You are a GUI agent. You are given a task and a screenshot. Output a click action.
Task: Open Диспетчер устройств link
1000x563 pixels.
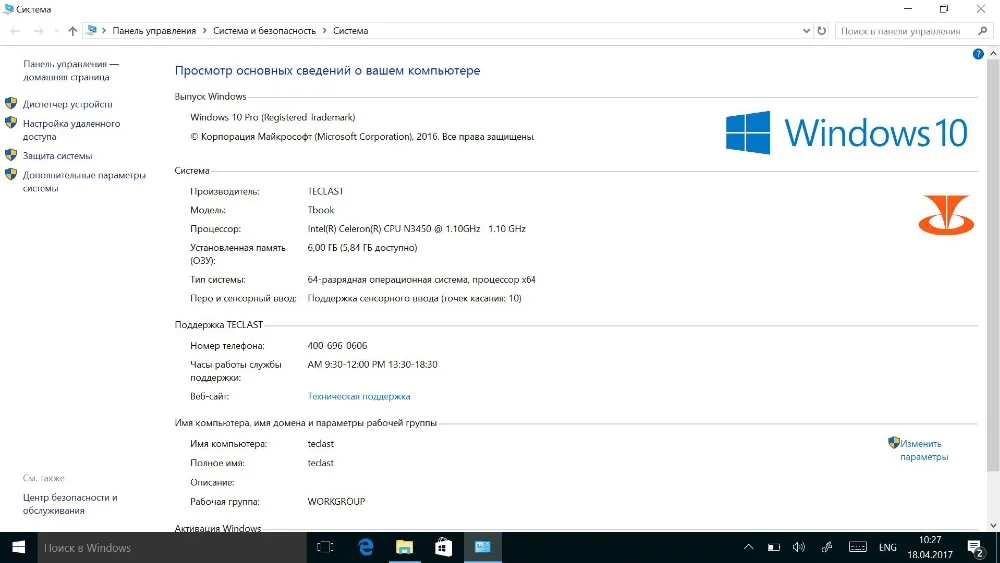click(68, 104)
